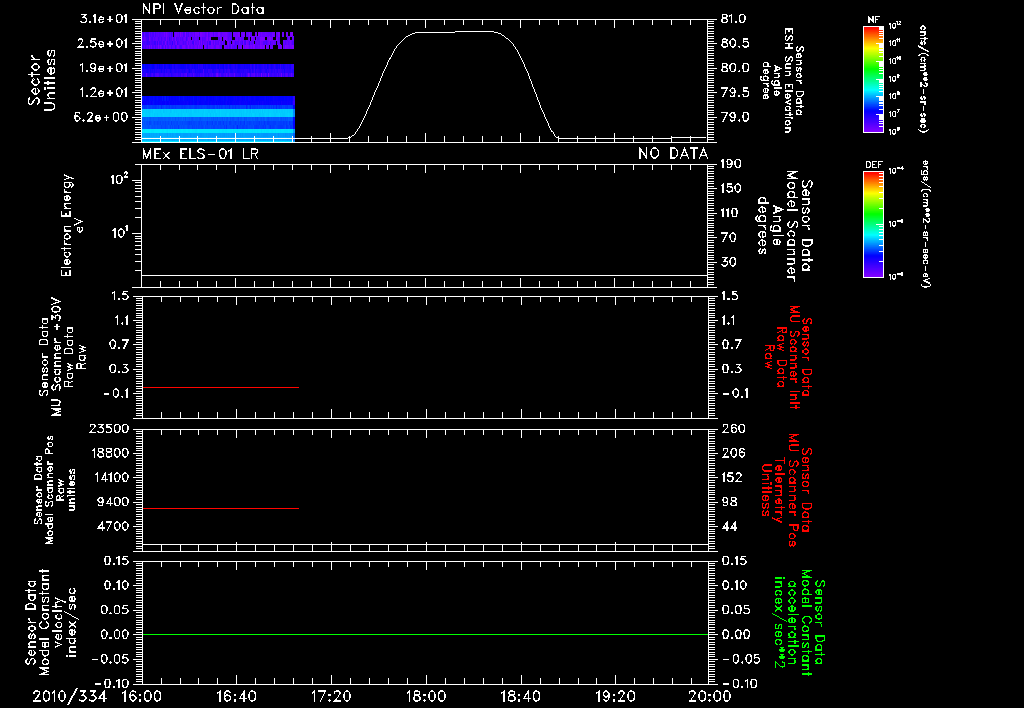This screenshot has height=708, width=1024.
Task: Click the 'NF' label above the color bar
Action: [873, 20]
